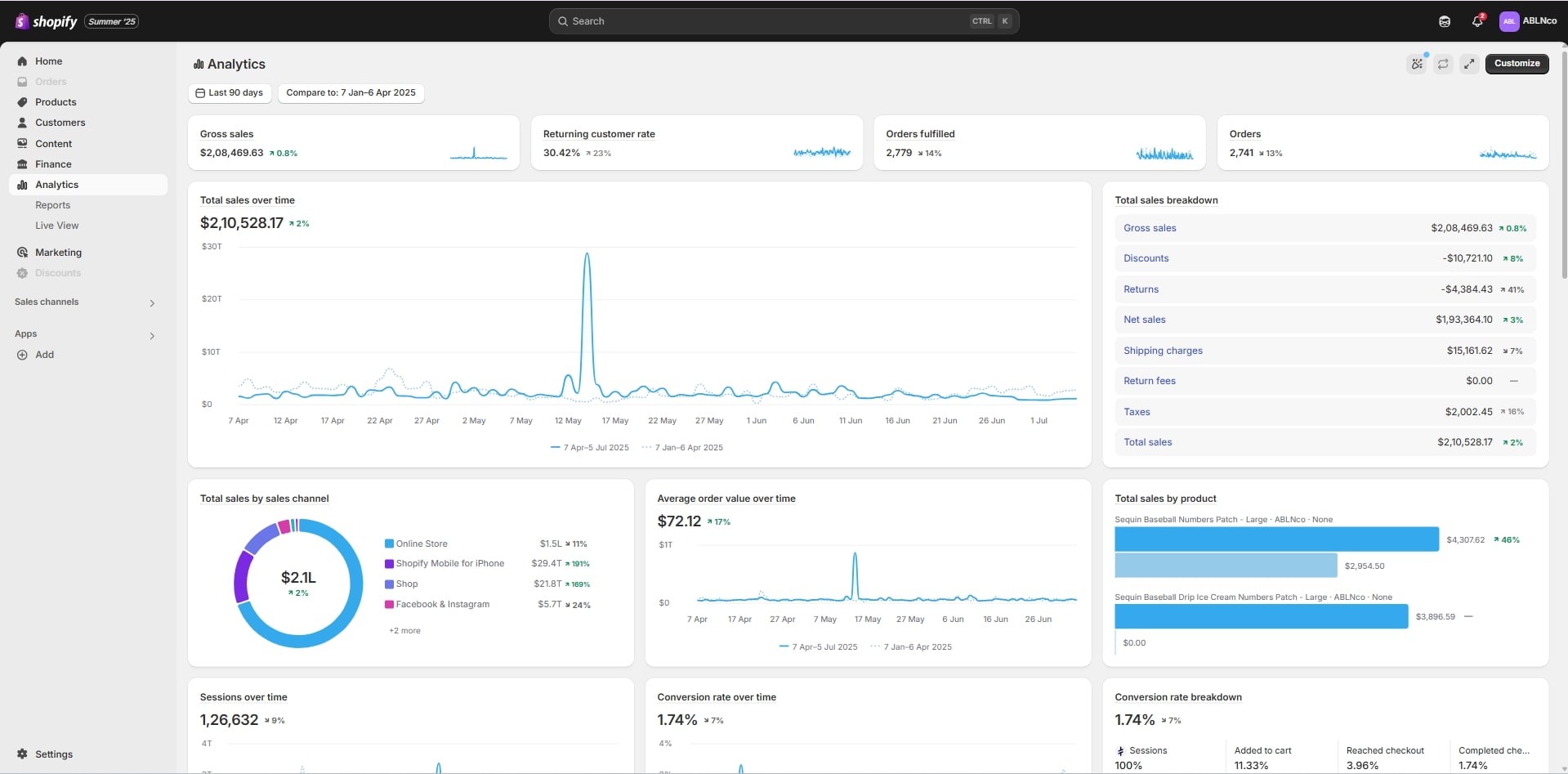Open the Conversion rate breakdown title

1178,697
